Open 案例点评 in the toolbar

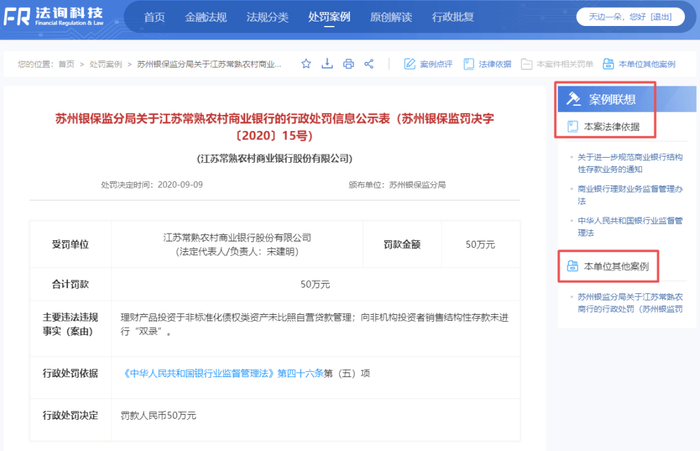pos(436,64)
